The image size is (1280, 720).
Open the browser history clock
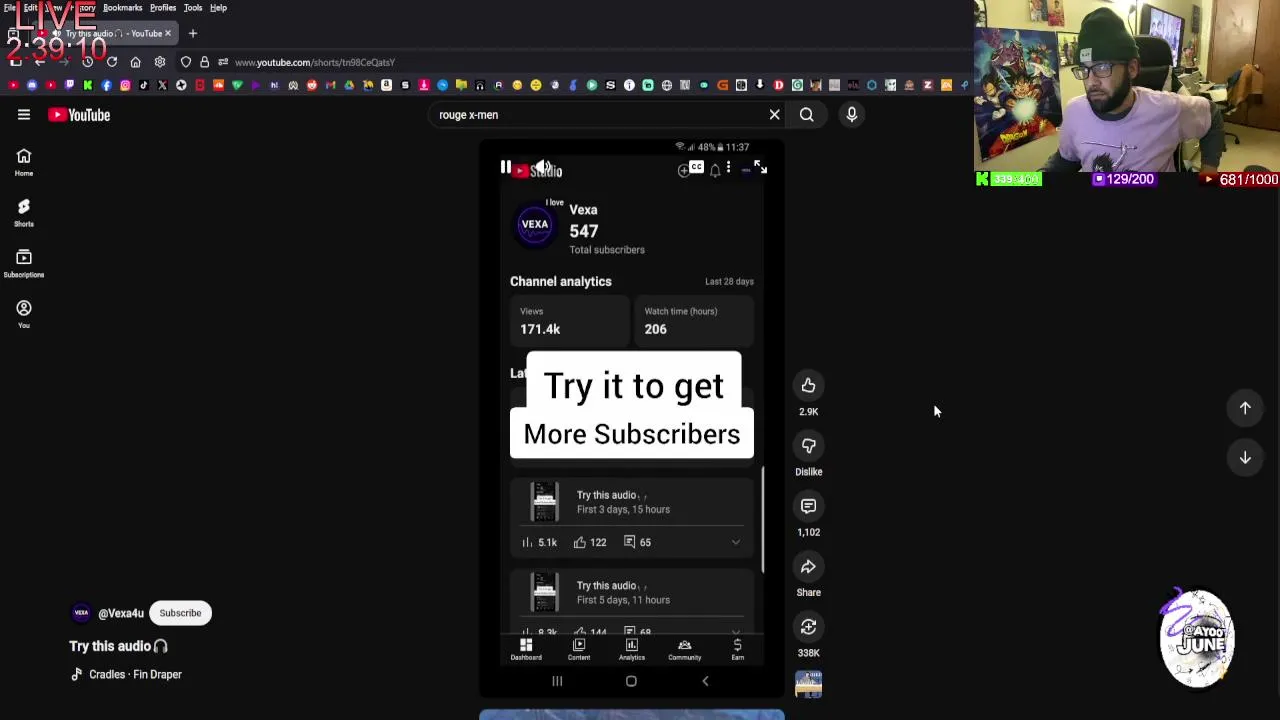pyautogui.click(x=87, y=62)
